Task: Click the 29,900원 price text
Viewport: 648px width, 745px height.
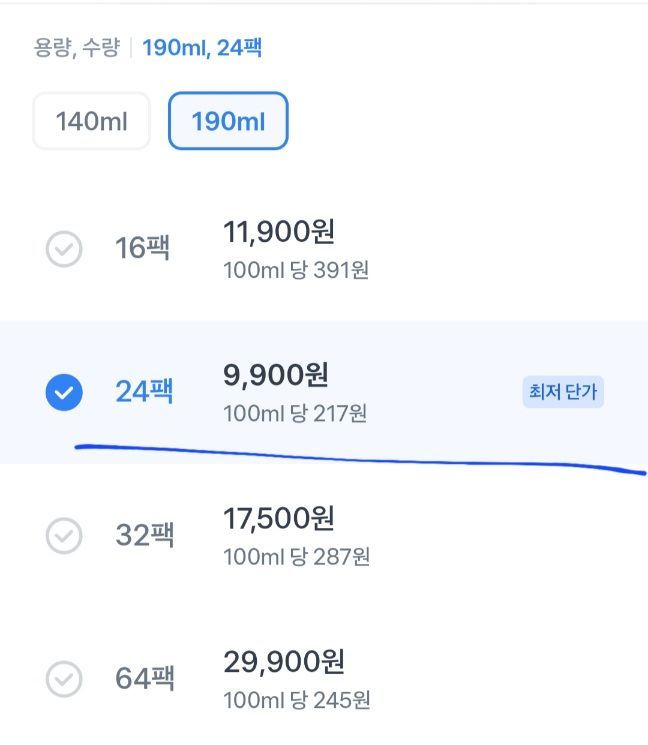Action: pos(284,662)
